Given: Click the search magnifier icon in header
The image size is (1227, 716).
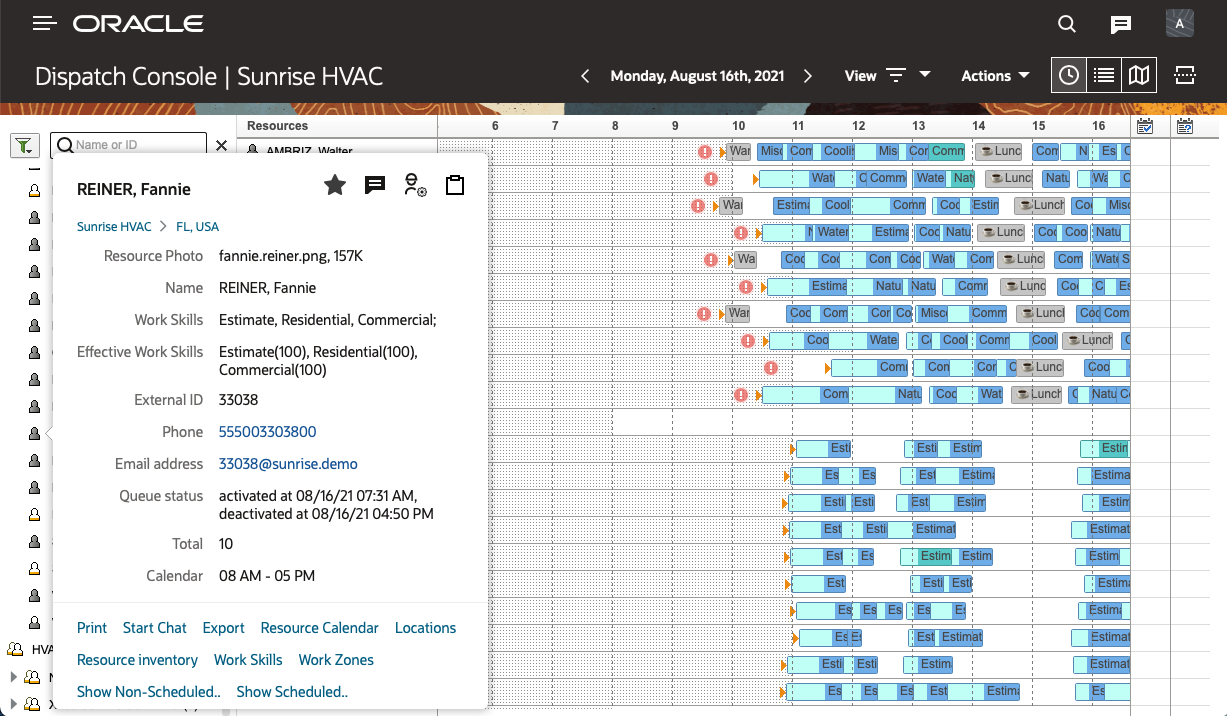Looking at the screenshot, I should [1067, 25].
